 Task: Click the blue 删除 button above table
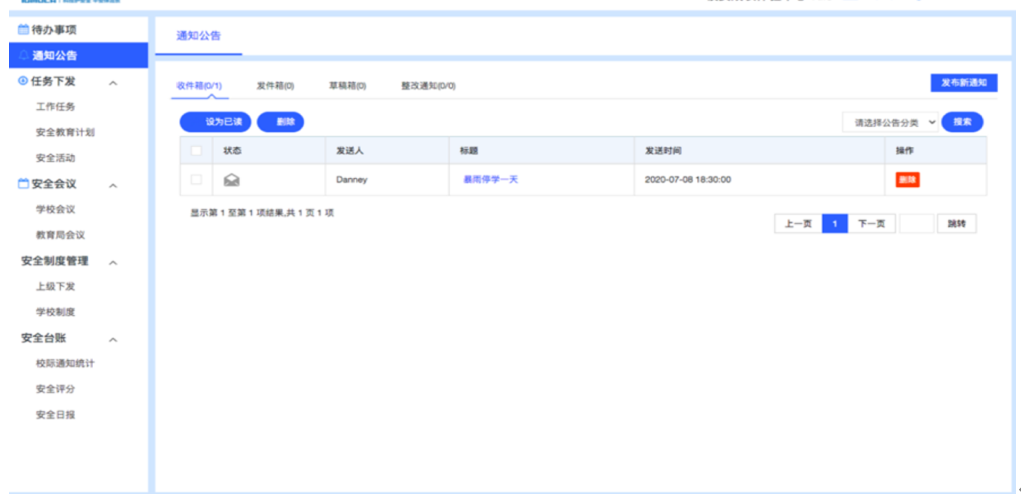coord(281,122)
